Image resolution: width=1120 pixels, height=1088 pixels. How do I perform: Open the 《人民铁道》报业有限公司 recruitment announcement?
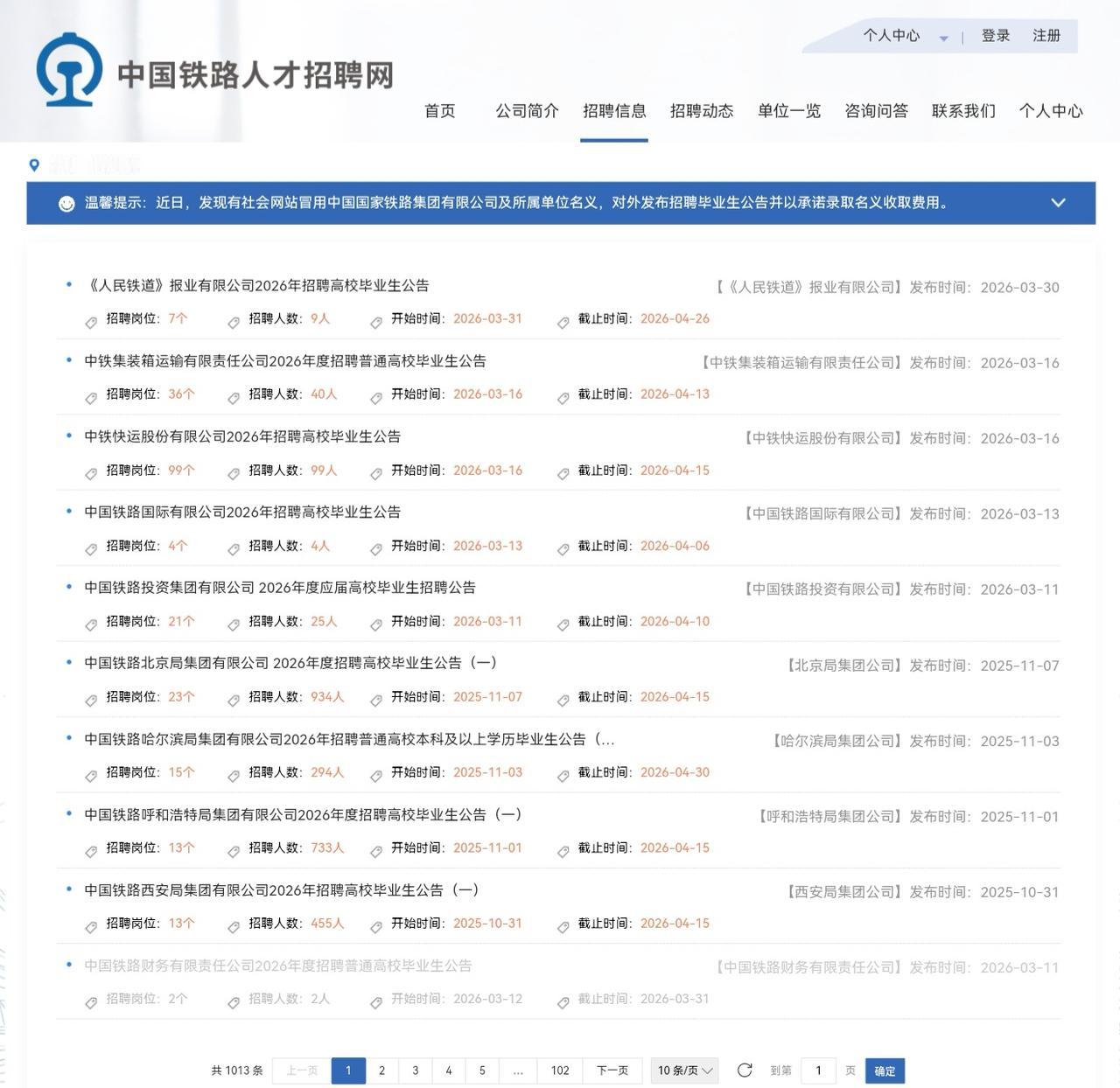[258, 285]
